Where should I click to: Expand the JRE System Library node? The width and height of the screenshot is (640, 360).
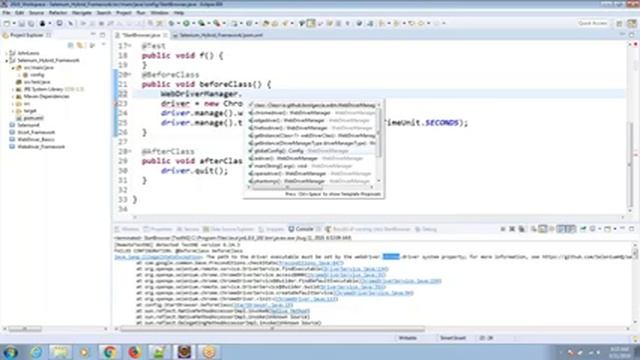click(13, 89)
